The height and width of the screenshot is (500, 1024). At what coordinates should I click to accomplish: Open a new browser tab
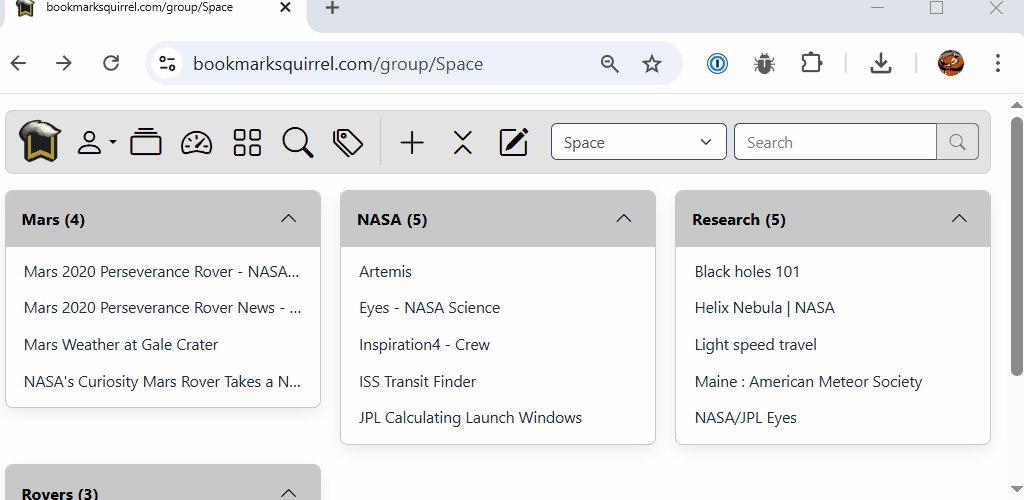tap(332, 8)
